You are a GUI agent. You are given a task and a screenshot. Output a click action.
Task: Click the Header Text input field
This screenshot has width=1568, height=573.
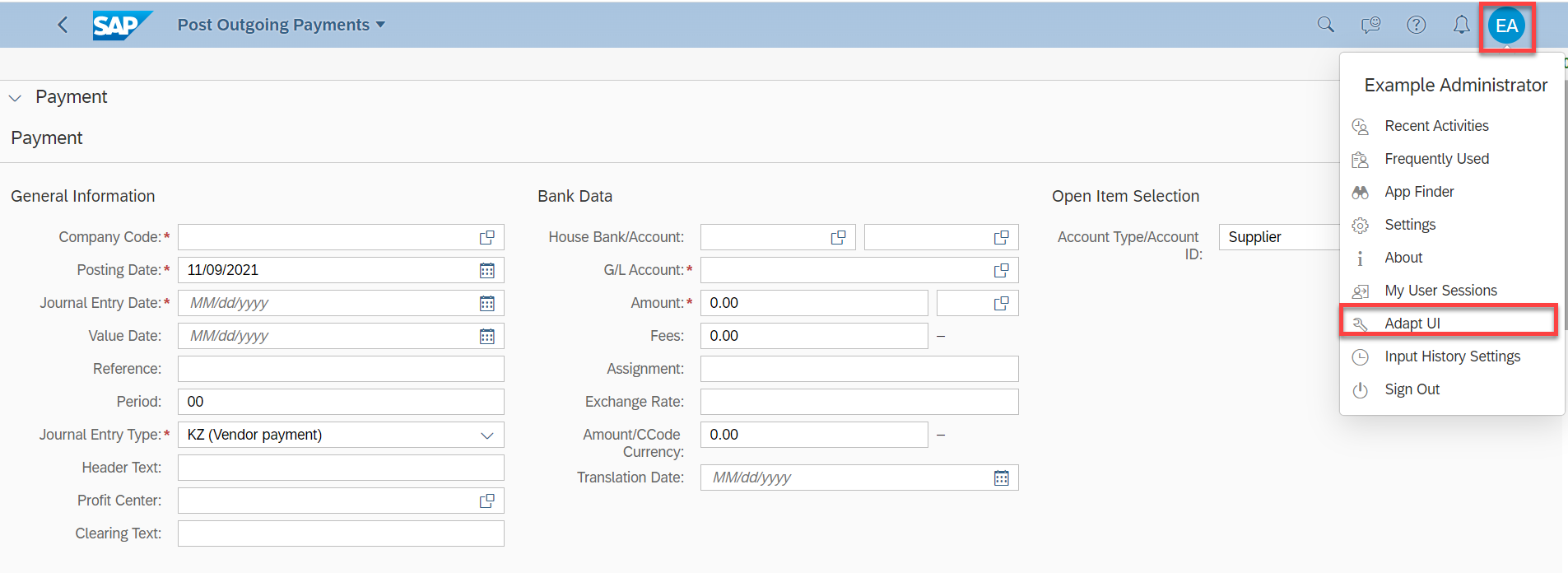(x=341, y=468)
